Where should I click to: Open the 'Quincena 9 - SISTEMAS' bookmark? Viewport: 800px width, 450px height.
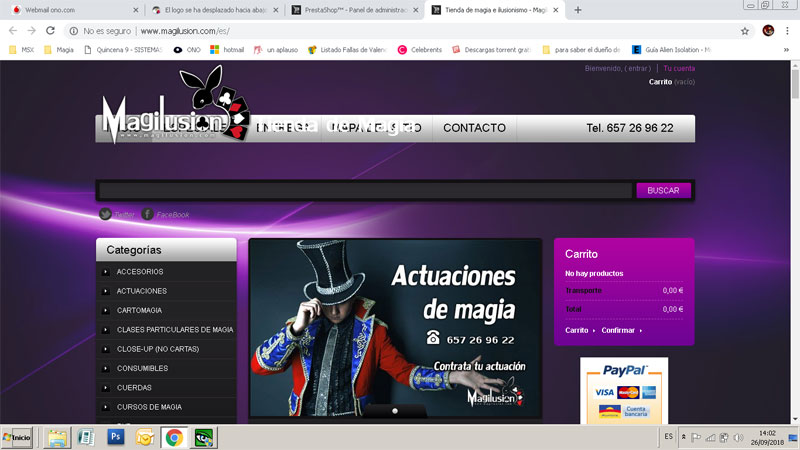123,49
